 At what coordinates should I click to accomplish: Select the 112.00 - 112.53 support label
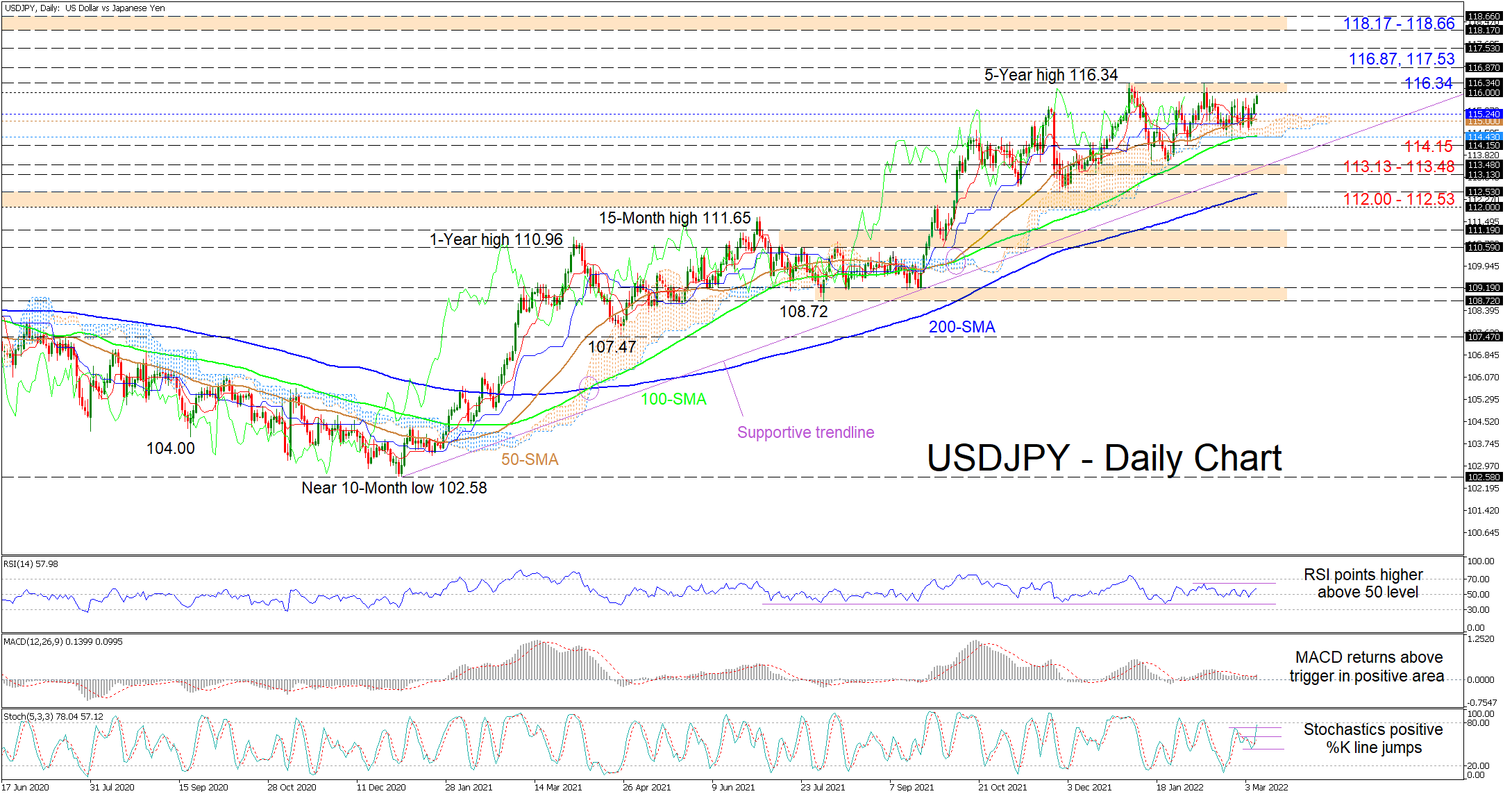pos(1398,199)
